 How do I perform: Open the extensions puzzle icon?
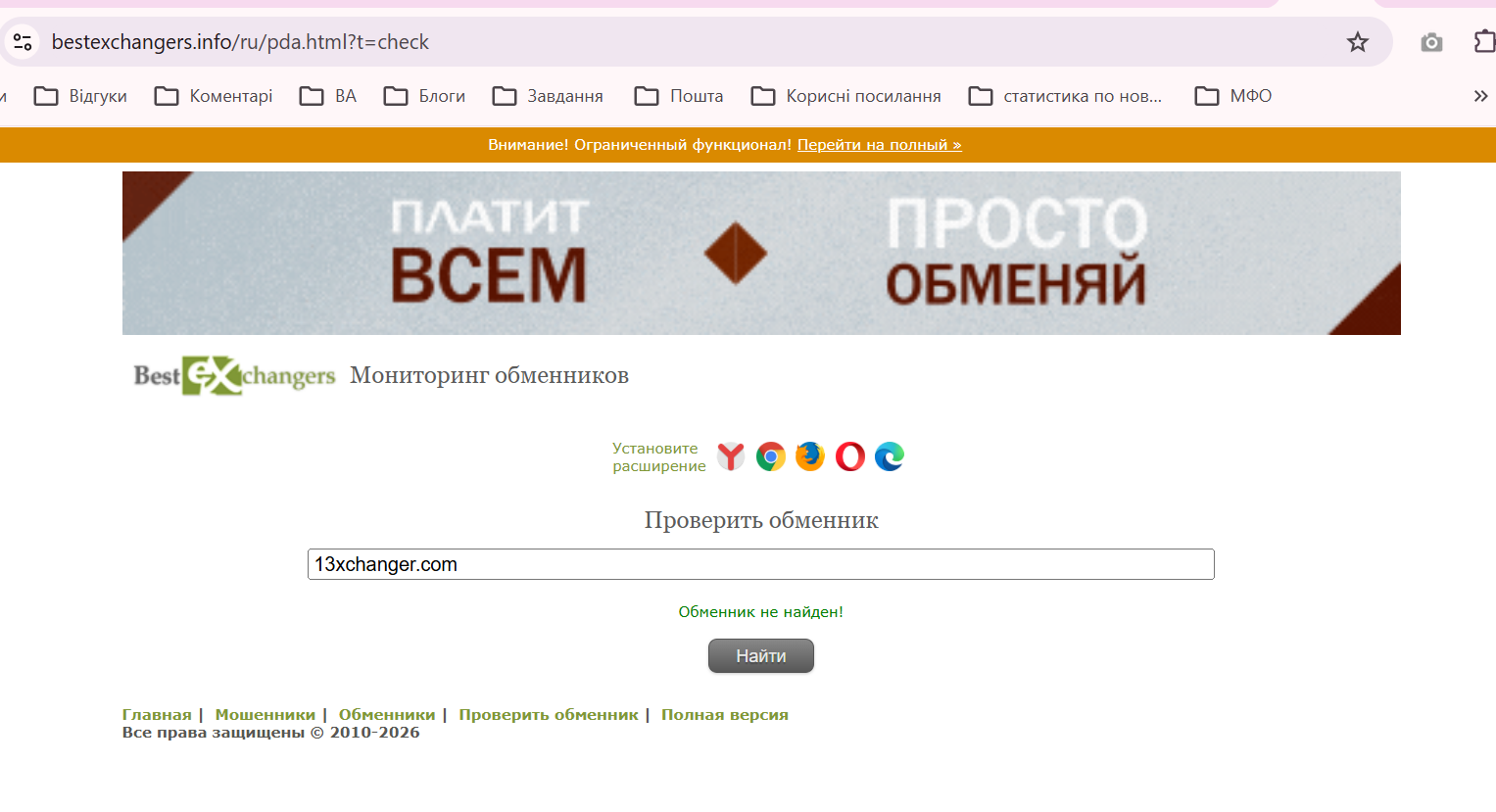click(x=1484, y=42)
